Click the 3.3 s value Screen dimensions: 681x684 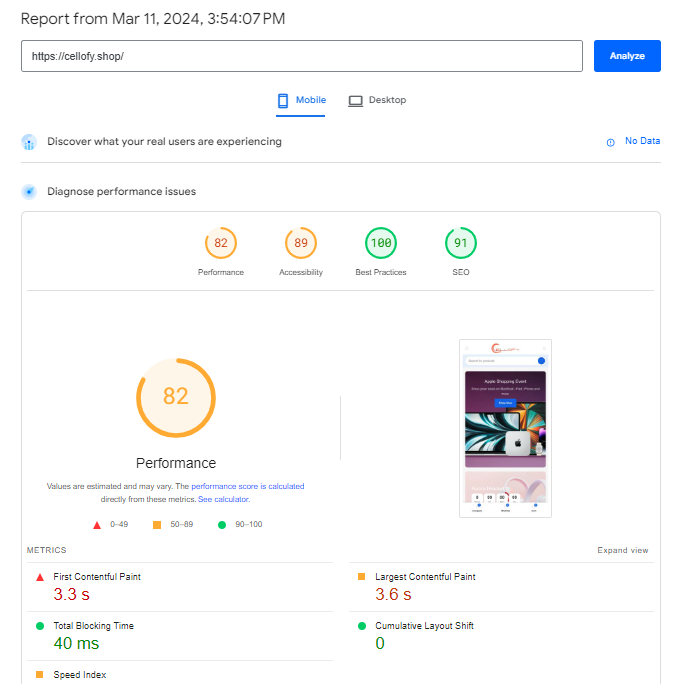pos(72,594)
